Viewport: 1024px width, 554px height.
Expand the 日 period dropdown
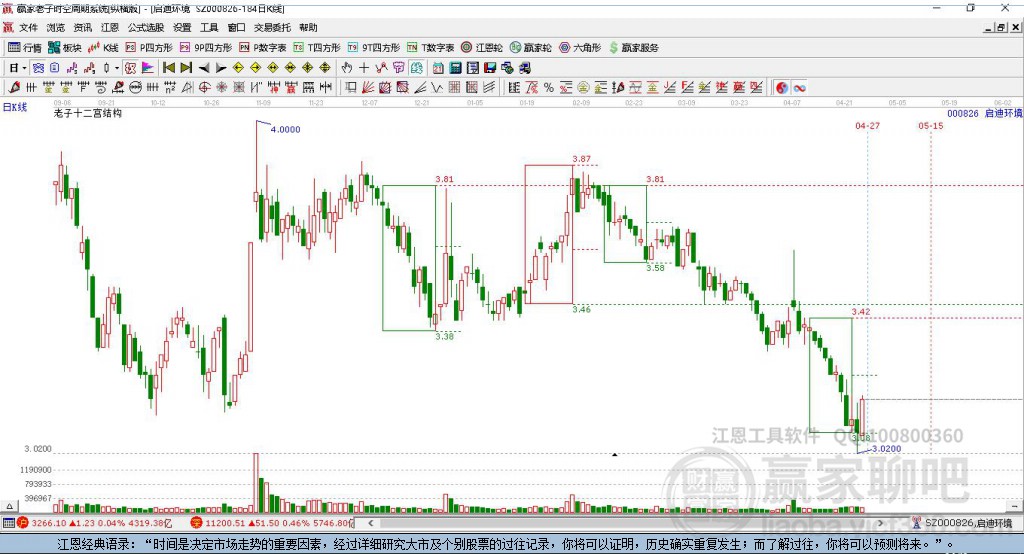point(24,68)
